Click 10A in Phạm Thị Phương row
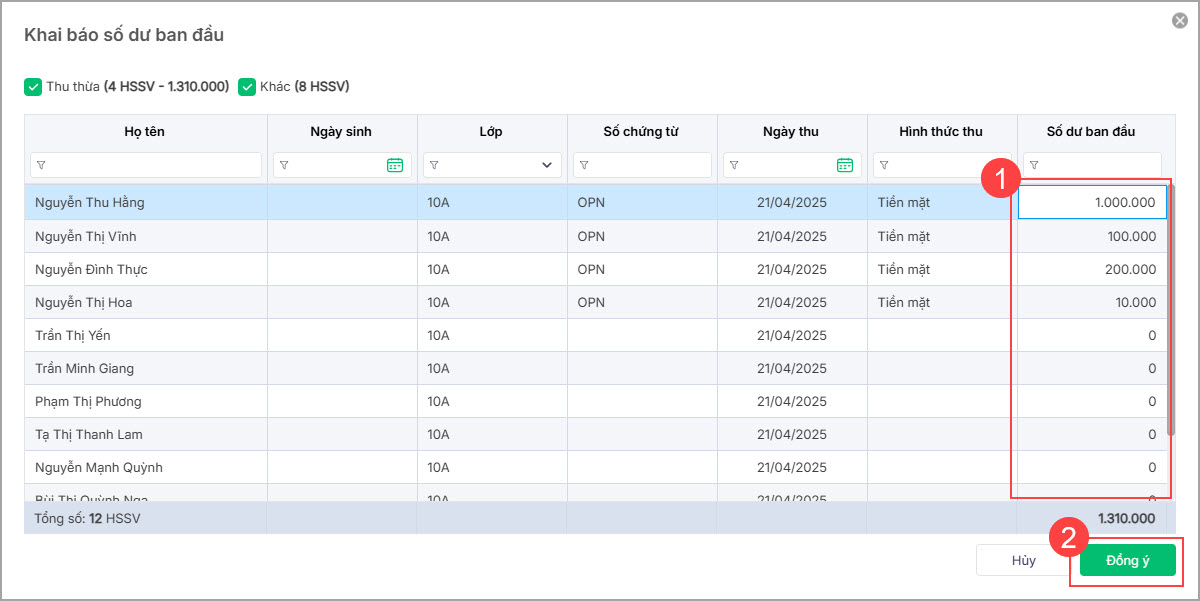The width and height of the screenshot is (1200, 601). tap(438, 401)
